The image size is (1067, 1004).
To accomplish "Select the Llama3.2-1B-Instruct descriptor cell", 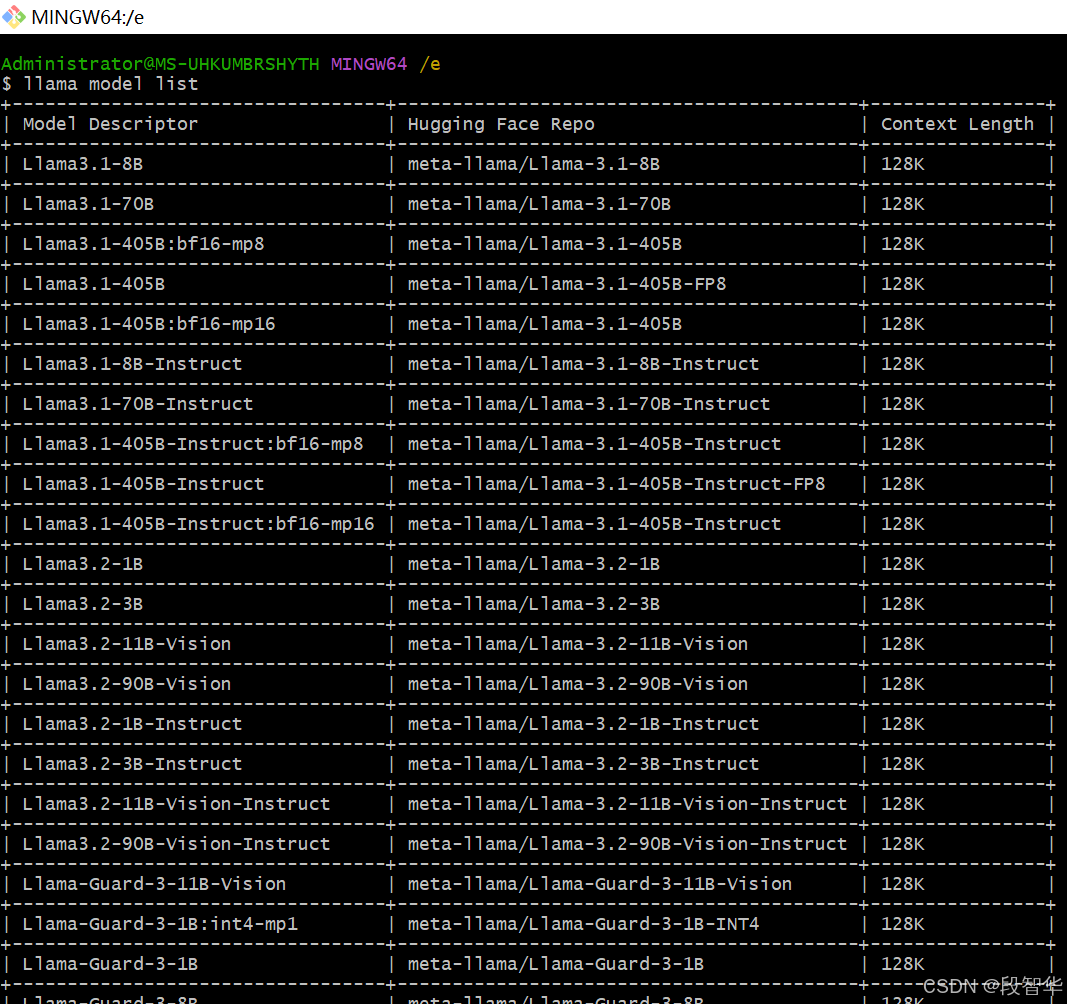I will 132,724.
